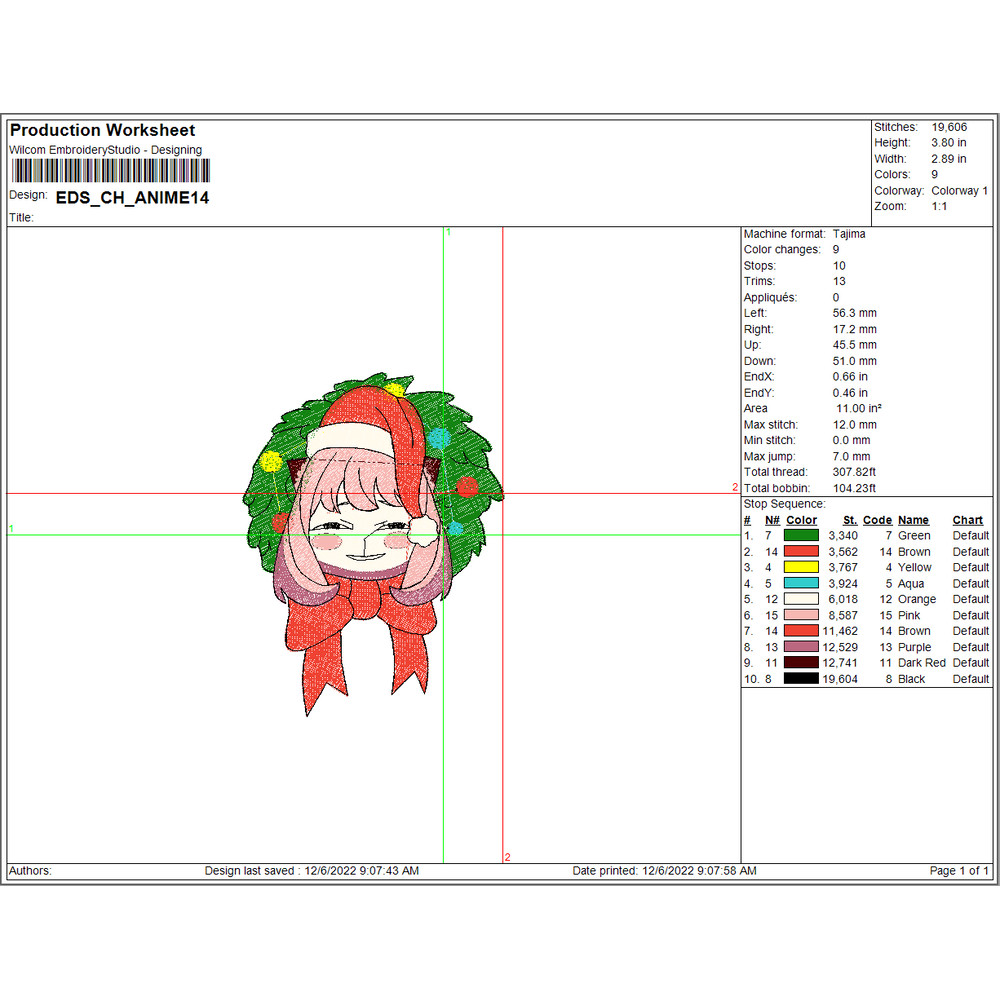Click the underlined Color column header

(x=801, y=520)
